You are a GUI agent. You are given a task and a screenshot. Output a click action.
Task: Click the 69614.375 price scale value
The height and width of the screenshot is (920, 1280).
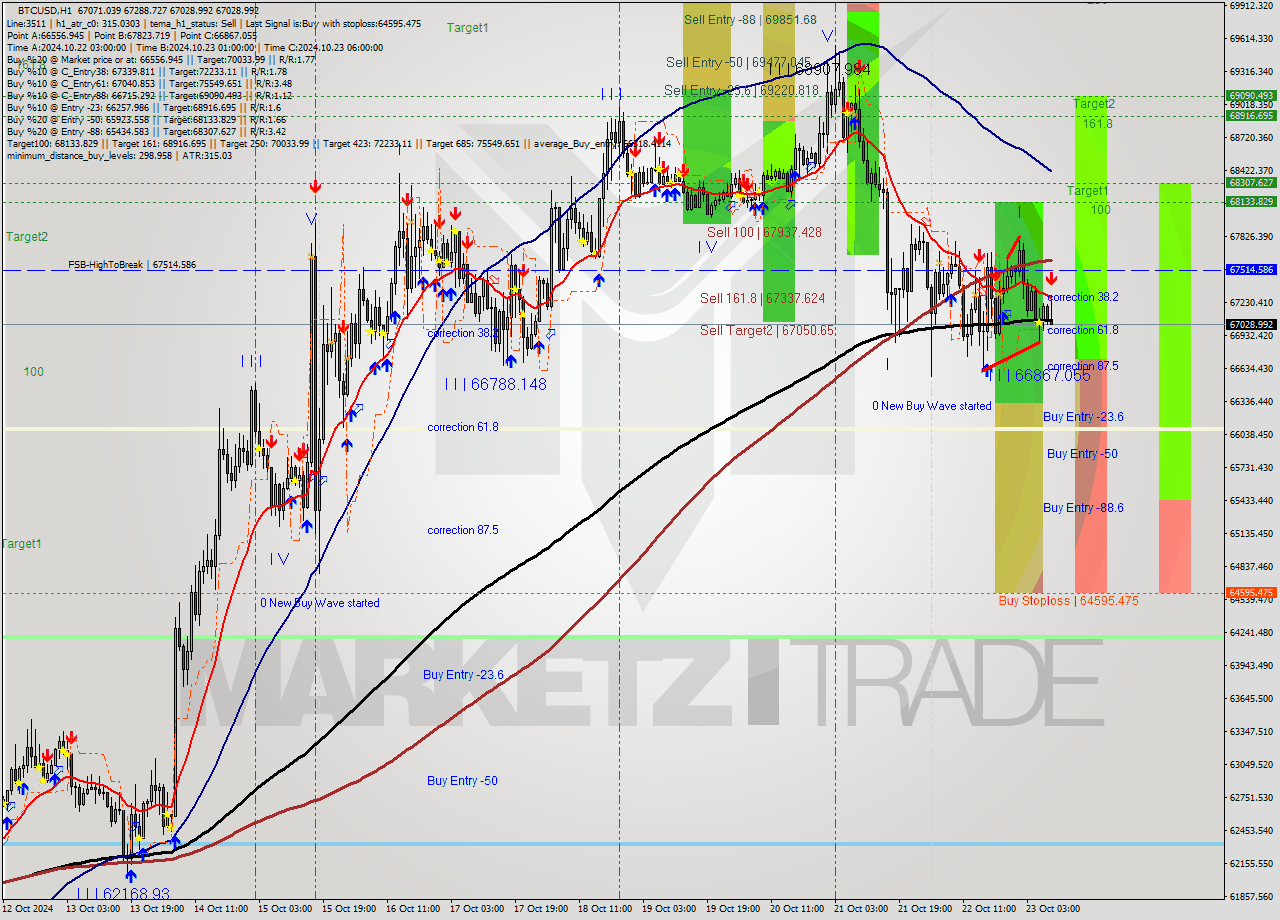click(x=1251, y=39)
